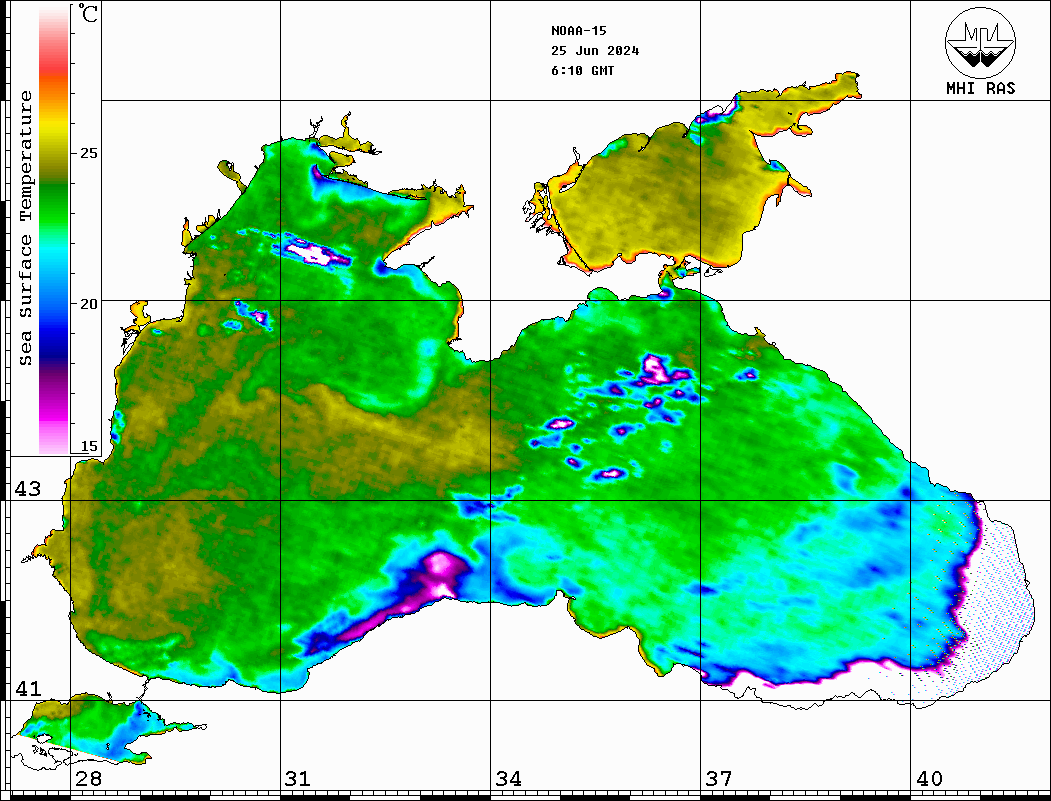The height and width of the screenshot is (801, 1051).
Task: Click longitude label 31
Action: coord(298,779)
